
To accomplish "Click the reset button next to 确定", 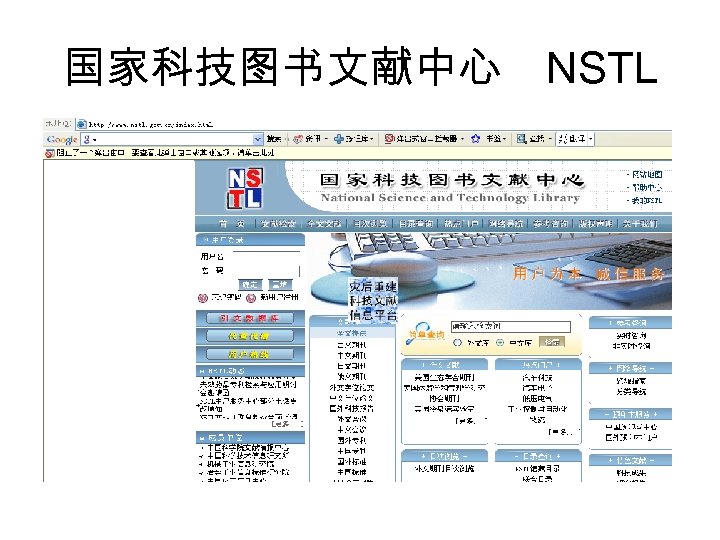I will tap(280, 285).
